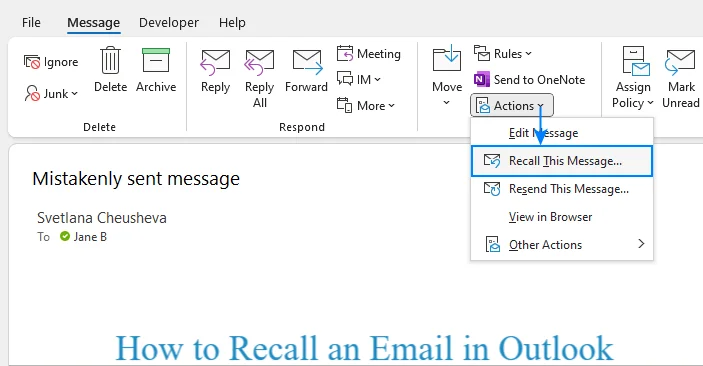Viewport: 703px width, 366px height.
Task: Open the File tab
Action: pyautogui.click(x=31, y=22)
